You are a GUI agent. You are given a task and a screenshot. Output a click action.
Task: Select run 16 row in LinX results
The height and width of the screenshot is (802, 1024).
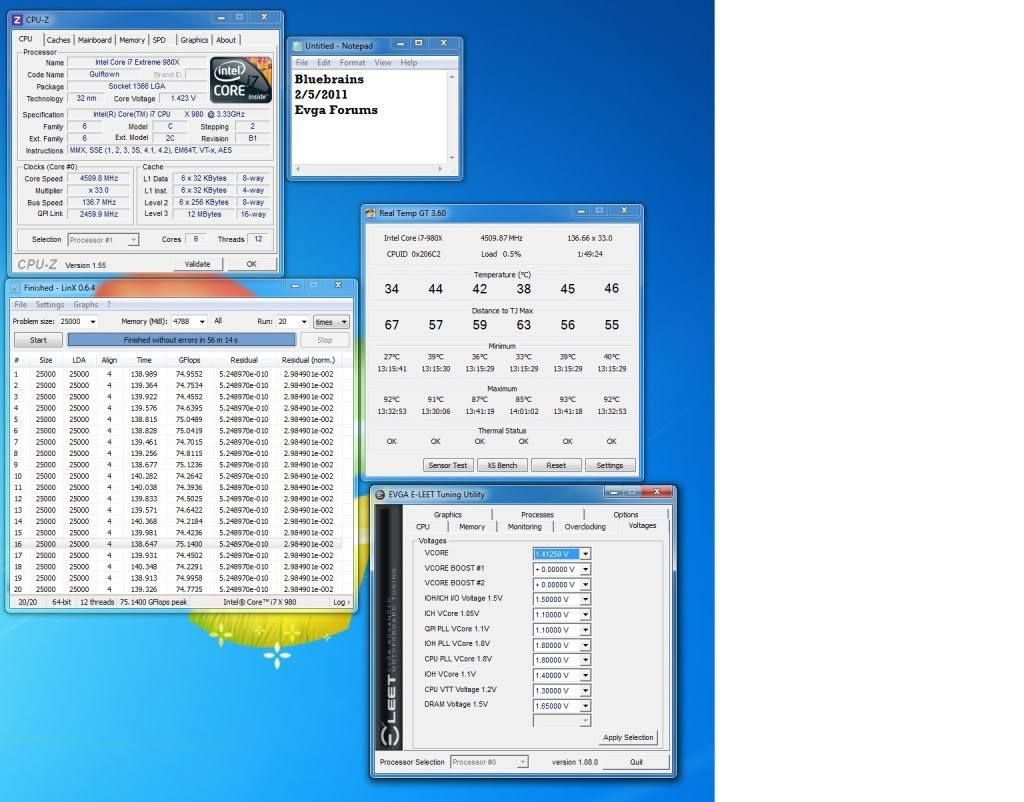(180, 544)
